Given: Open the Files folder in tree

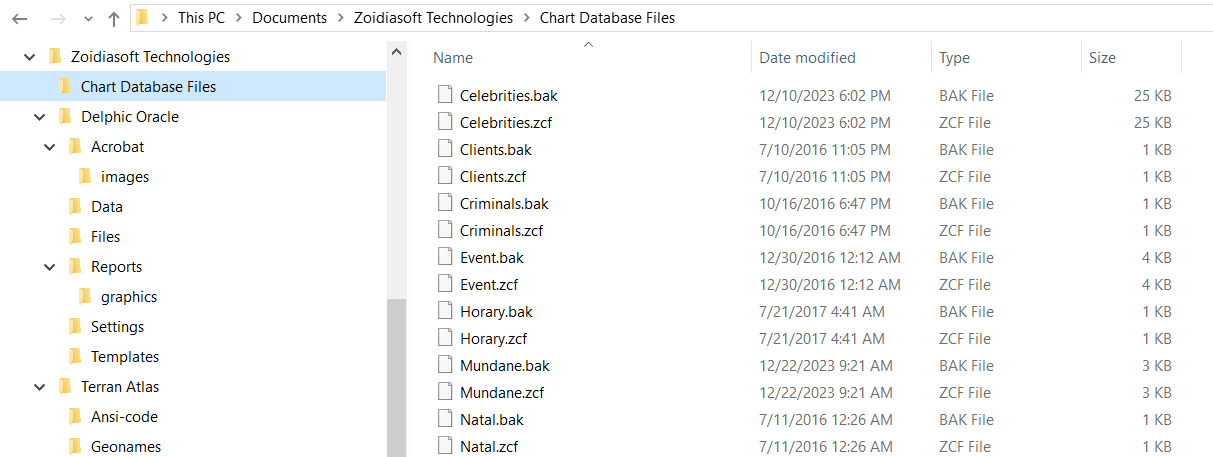Looking at the screenshot, I should coord(105,237).
